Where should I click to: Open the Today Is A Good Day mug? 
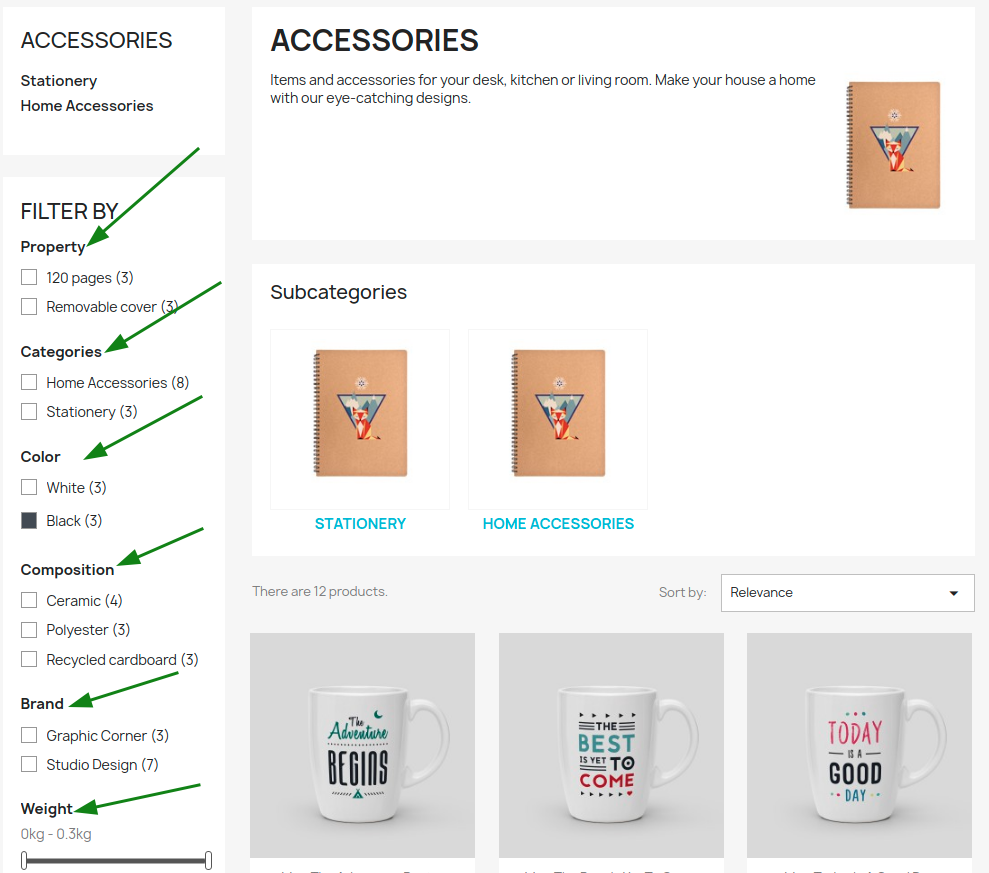click(x=859, y=745)
